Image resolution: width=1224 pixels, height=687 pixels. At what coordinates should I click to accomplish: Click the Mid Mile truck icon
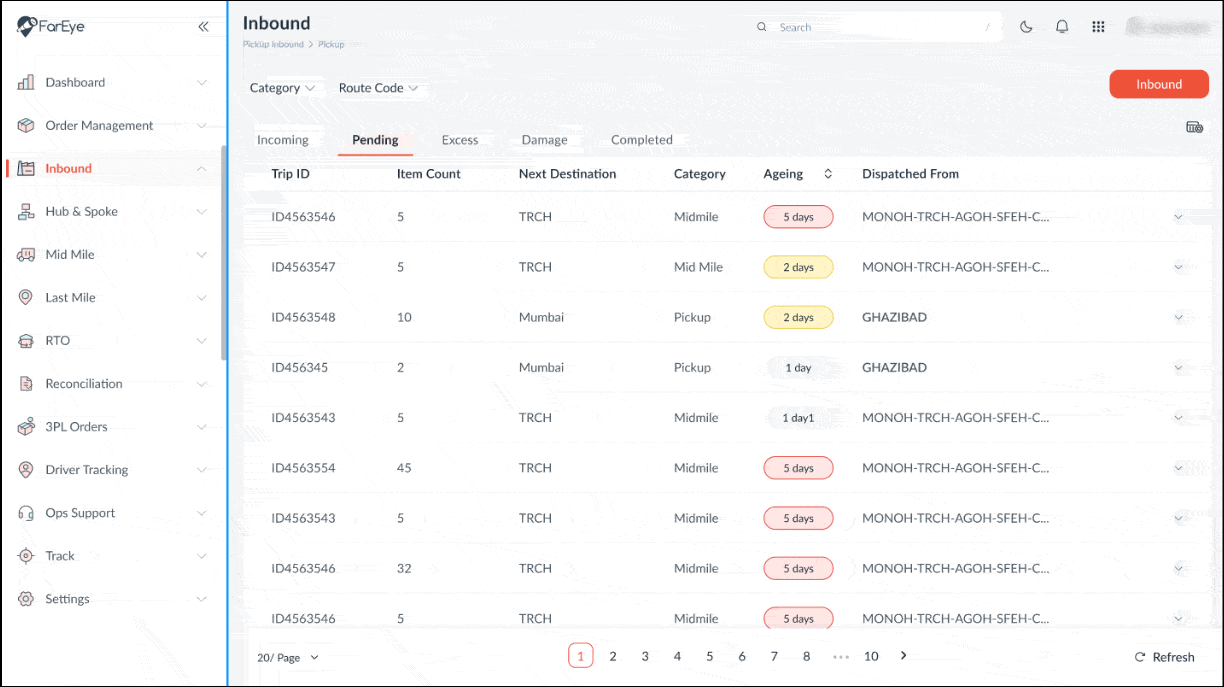coord(26,254)
